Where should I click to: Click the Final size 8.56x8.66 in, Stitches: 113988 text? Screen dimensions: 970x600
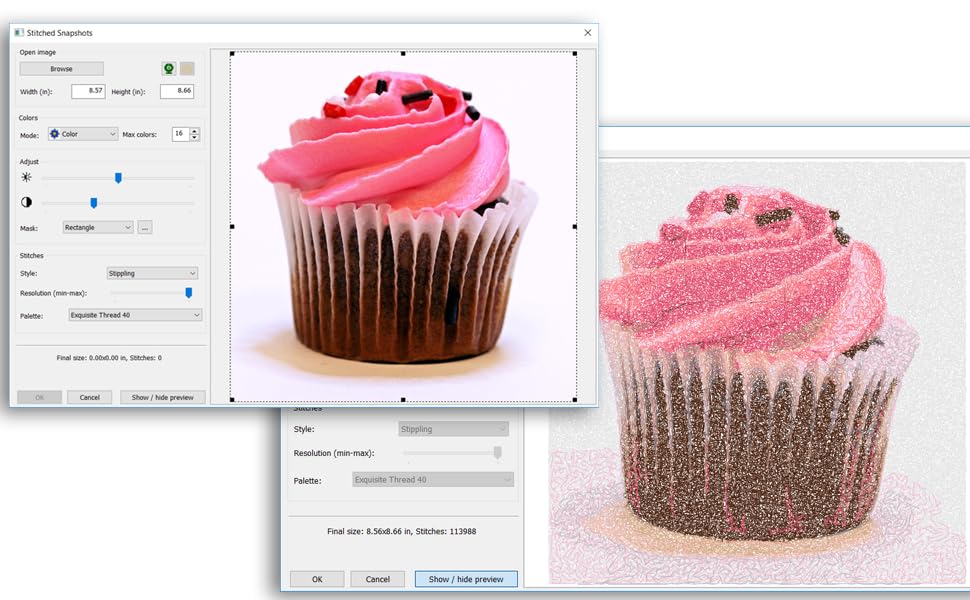pos(401,531)
